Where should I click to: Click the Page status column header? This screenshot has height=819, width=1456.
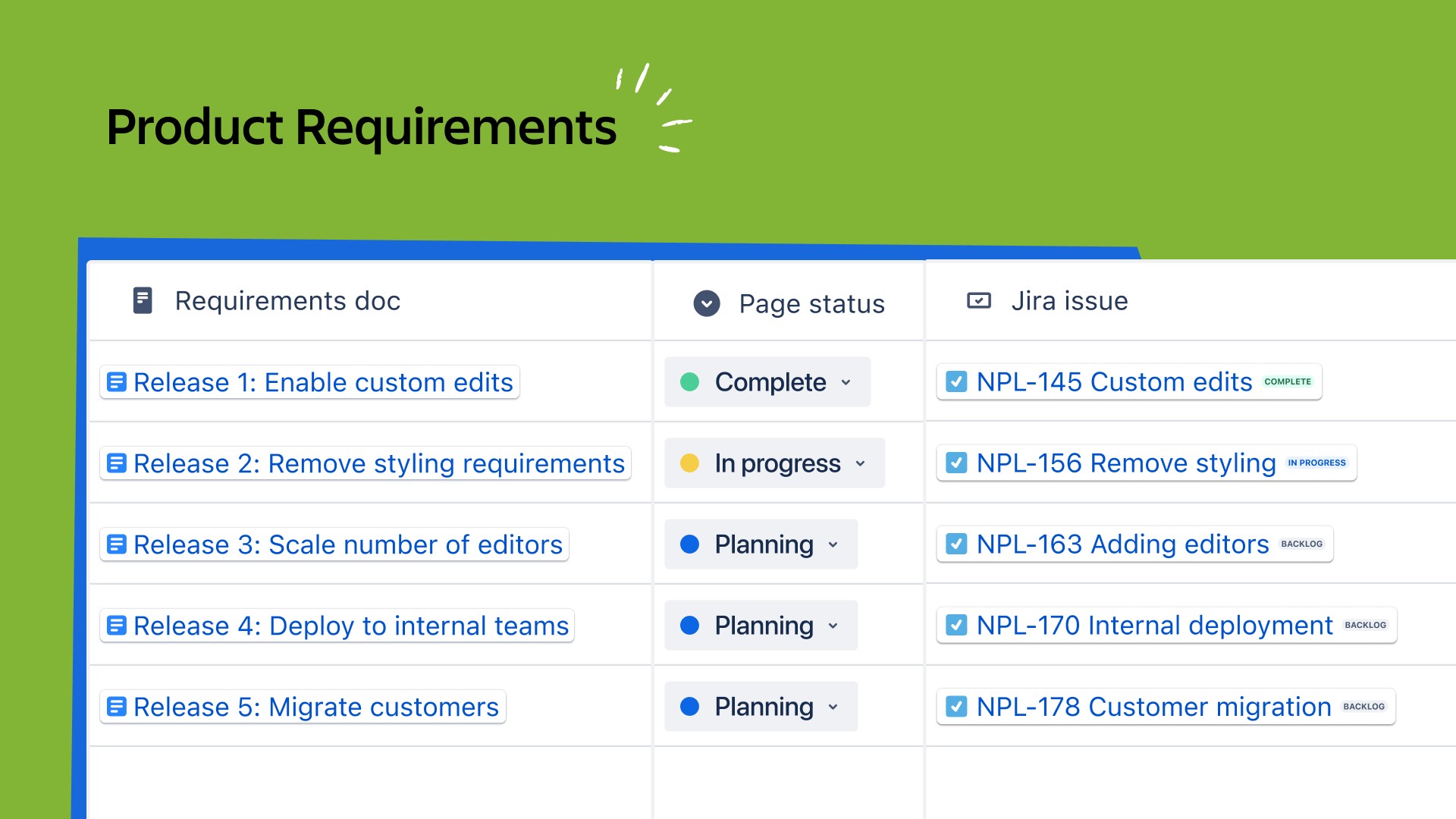[x=811, y=303]
